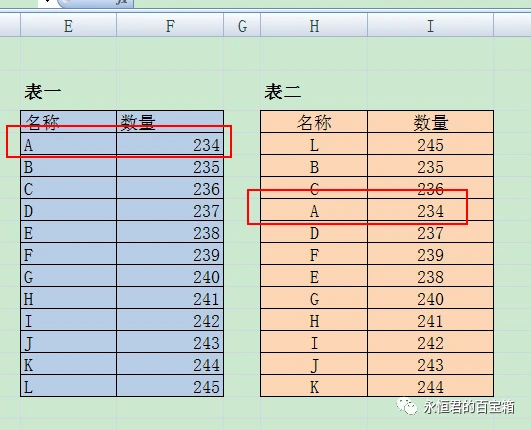
Task: Select cell J in blue table
Action: click(x=68, y=342)
